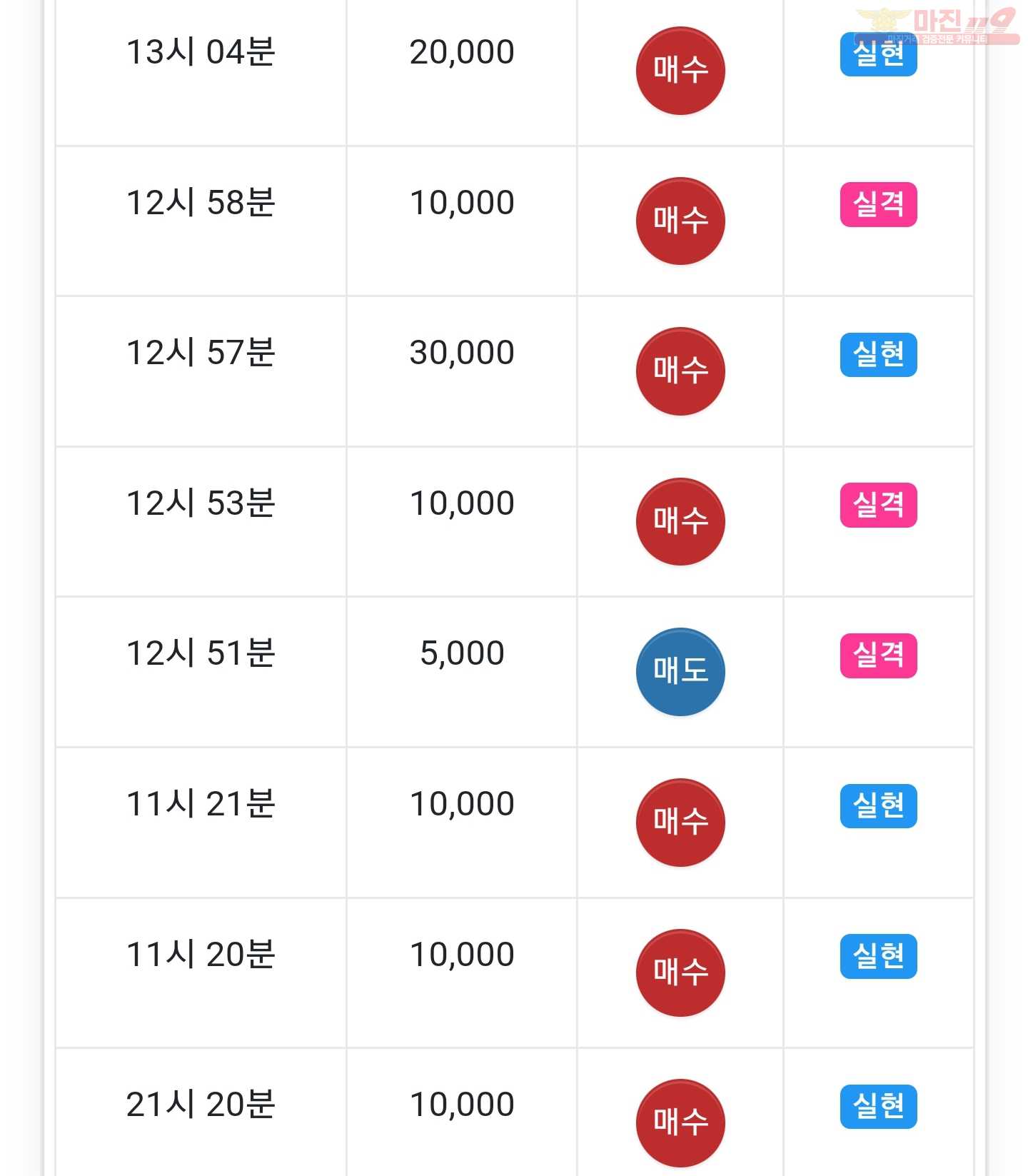Select the blue 실현 badge at 11시 21분
Image resolution: width=1028 pixels, height=1176 pixels.
[x=879, y=806]
